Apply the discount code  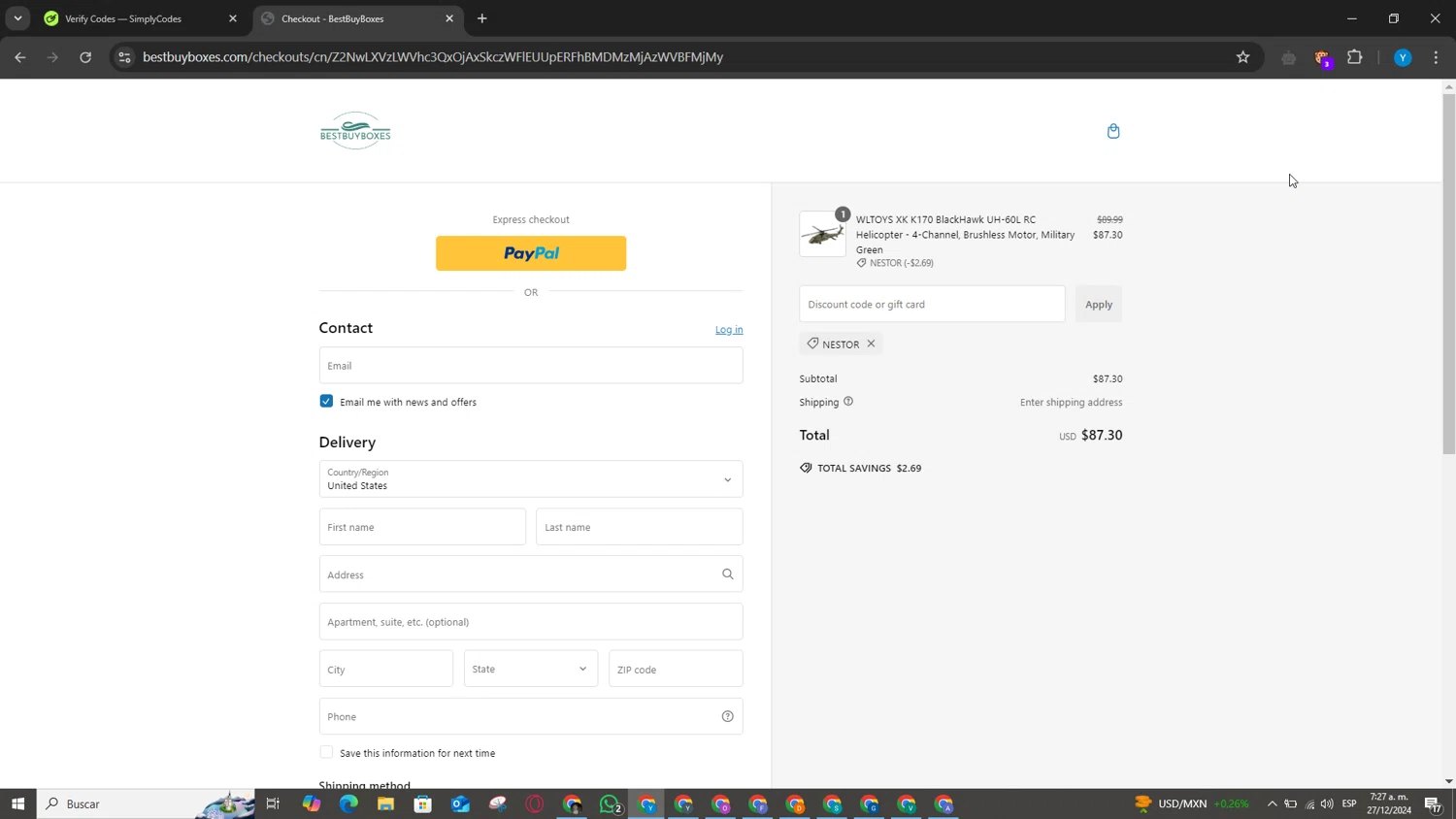(1099, 304)
